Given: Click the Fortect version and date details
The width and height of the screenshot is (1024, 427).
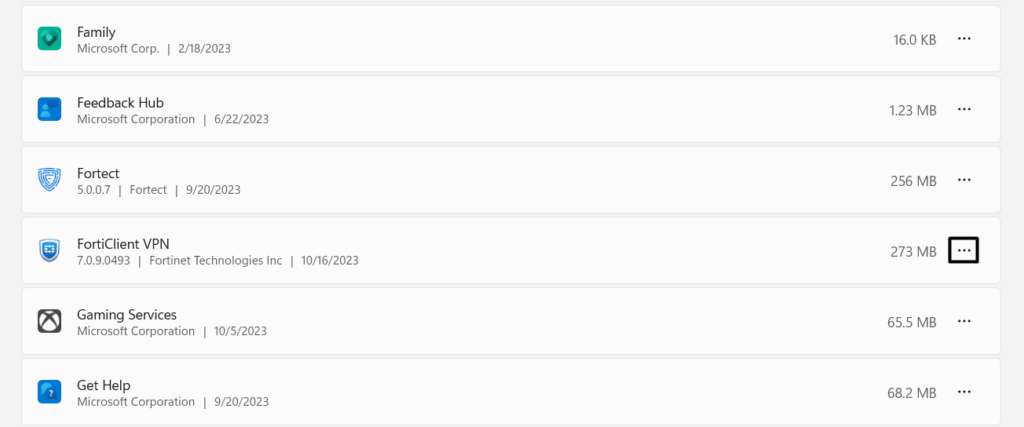Looking at the screenshot, I should click(158, 190).
